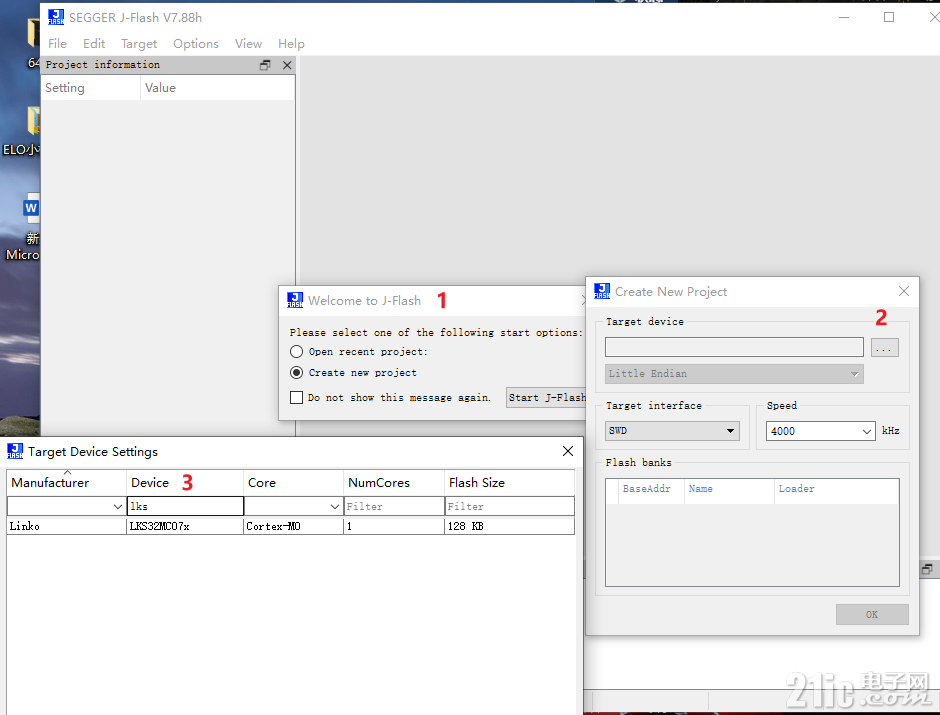The image size is (940, 715).
Task: Open the Speed 4000 kHz dropdown
Action: pyautogui.click(x=820, y=431)
